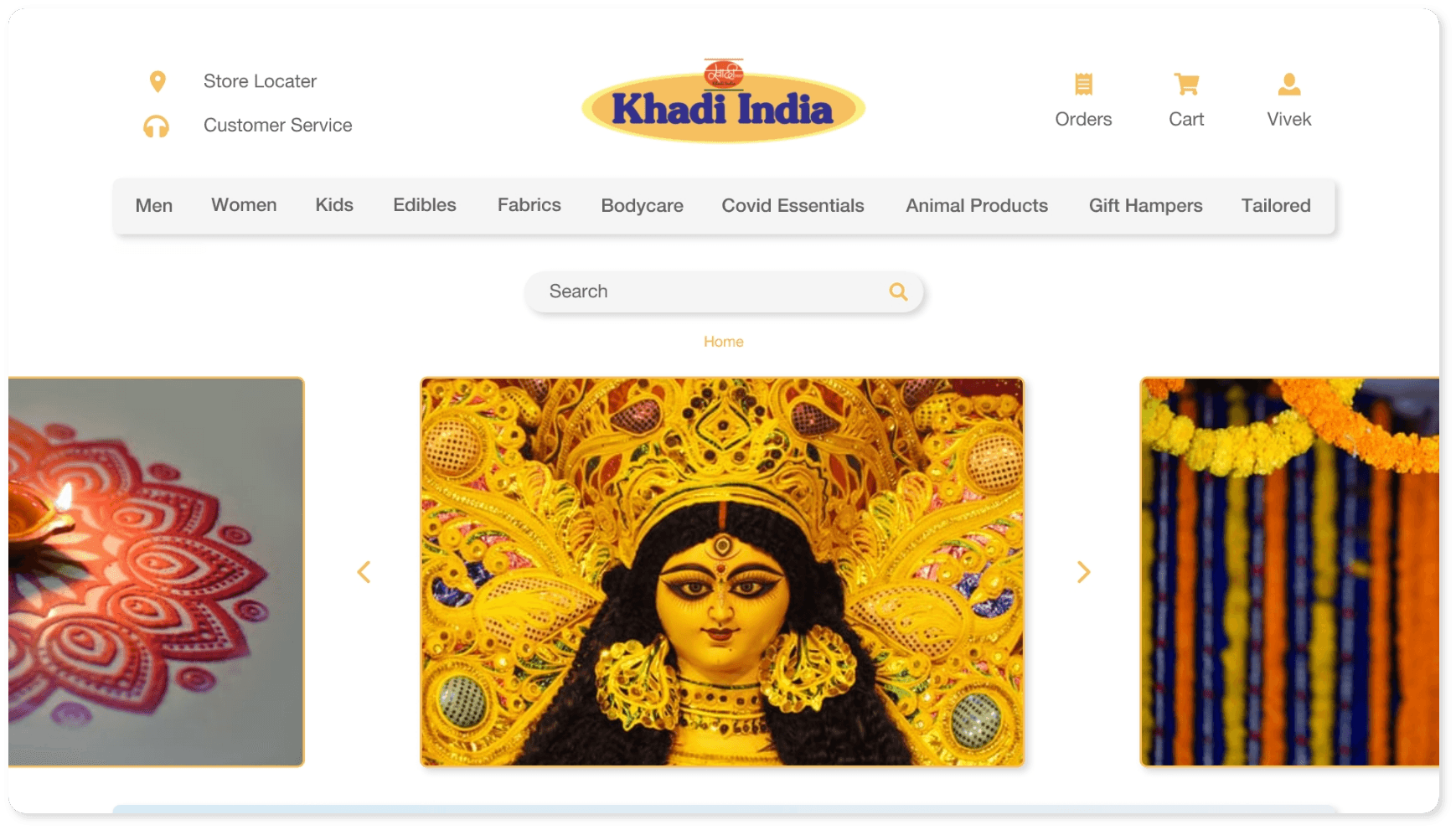Click the Store Locater map pin icon

(x=157, y=81)
